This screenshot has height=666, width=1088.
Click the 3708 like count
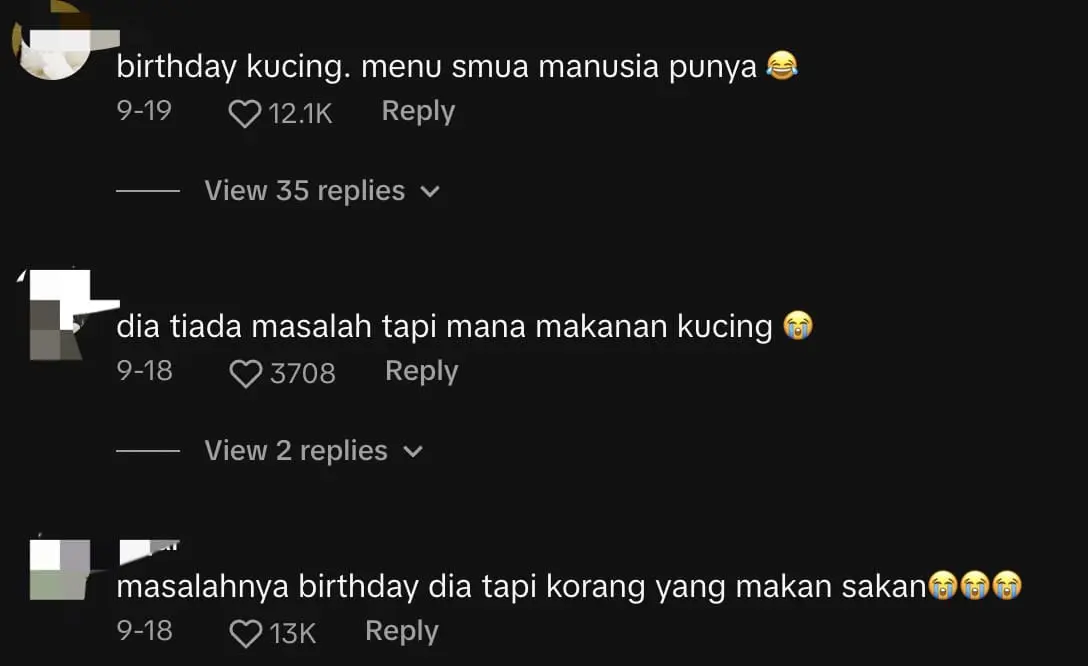tap(302, 374)
